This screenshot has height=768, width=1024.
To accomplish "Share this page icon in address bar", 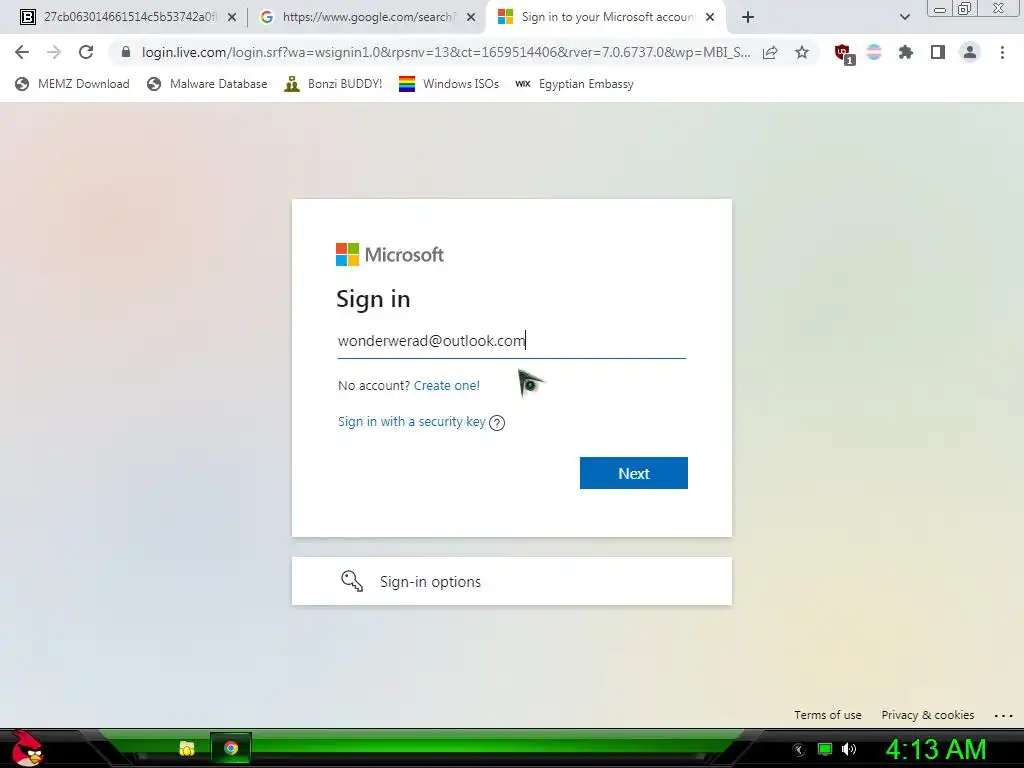I will tap(770, 52).
